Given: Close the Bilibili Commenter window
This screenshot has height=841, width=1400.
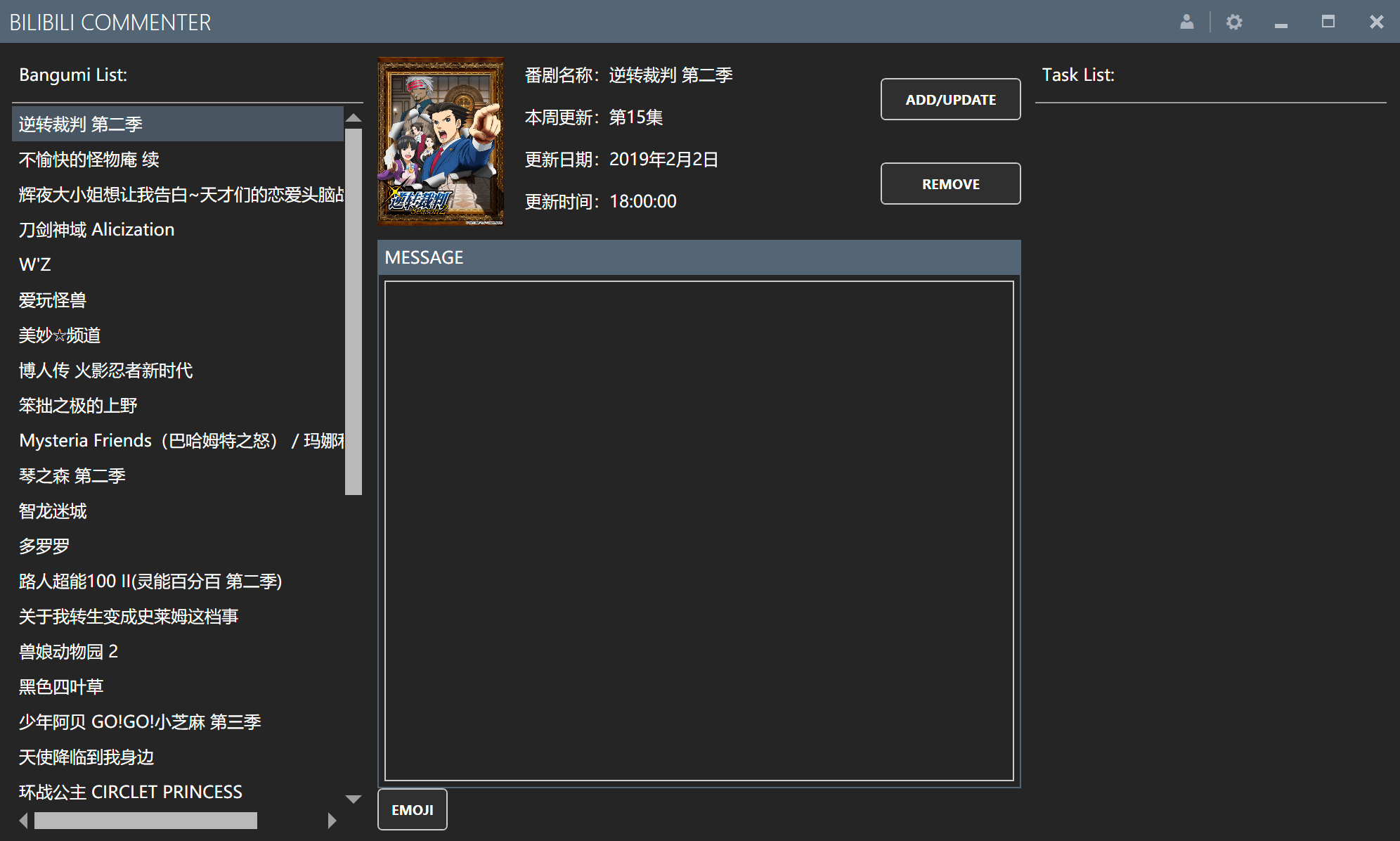Looking at the screenshot, I should (x=1376, y=22).
